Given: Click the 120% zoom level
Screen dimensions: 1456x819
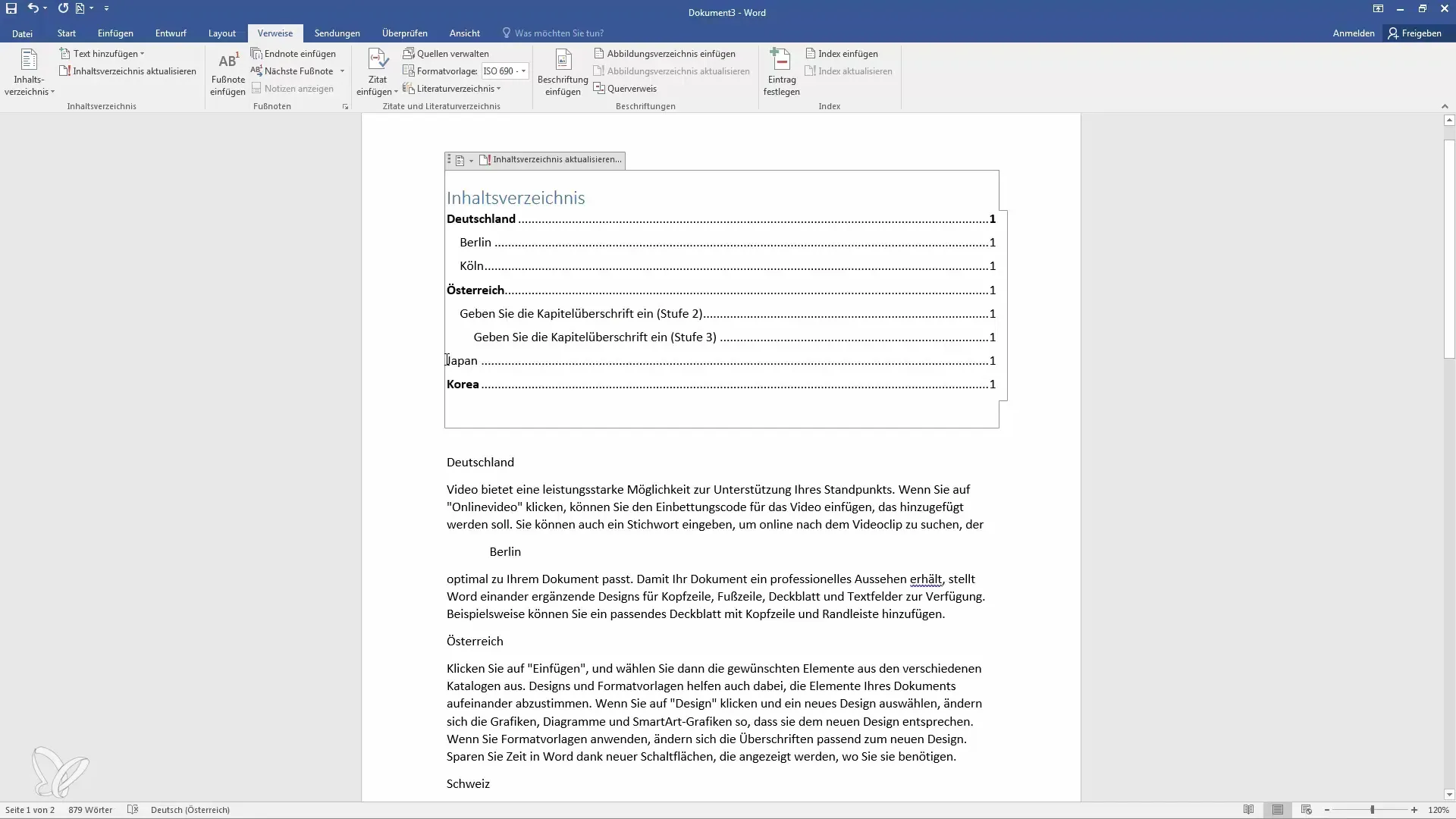Looking at the screenshot, I should (x=1439, y=810).
